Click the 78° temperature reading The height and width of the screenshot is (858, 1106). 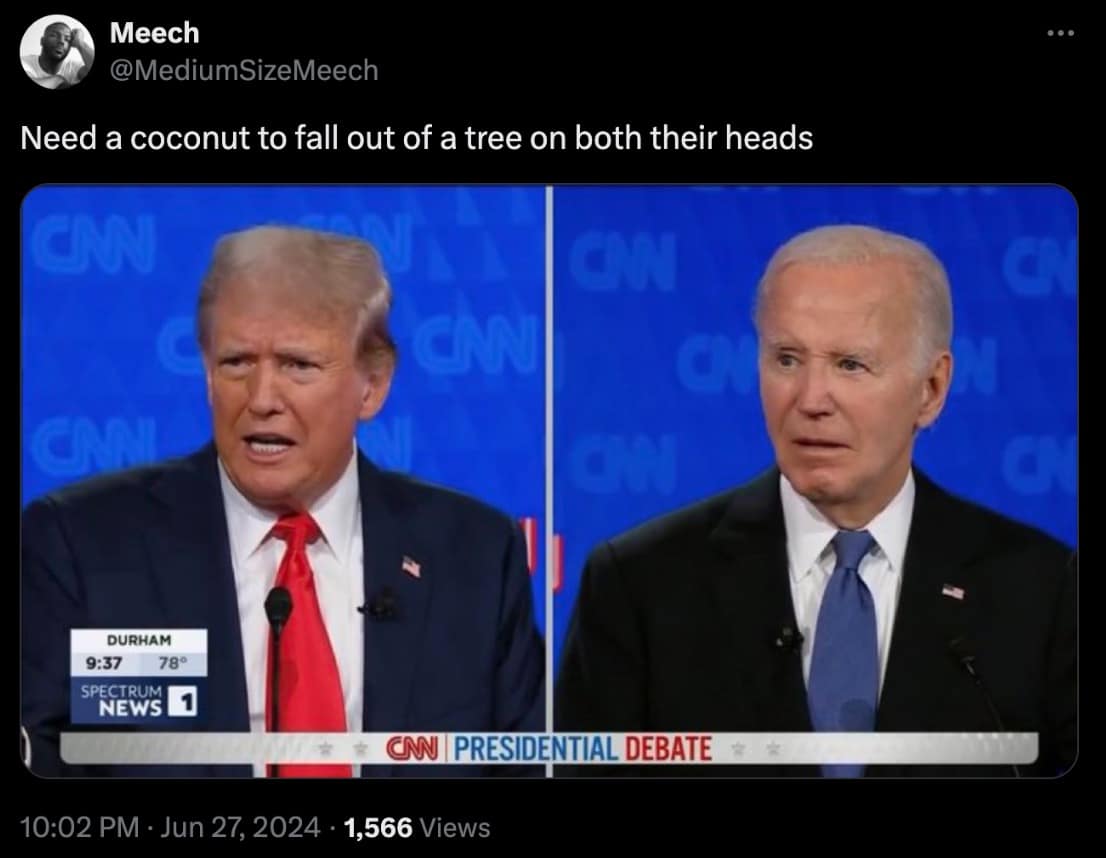(173, 663)
